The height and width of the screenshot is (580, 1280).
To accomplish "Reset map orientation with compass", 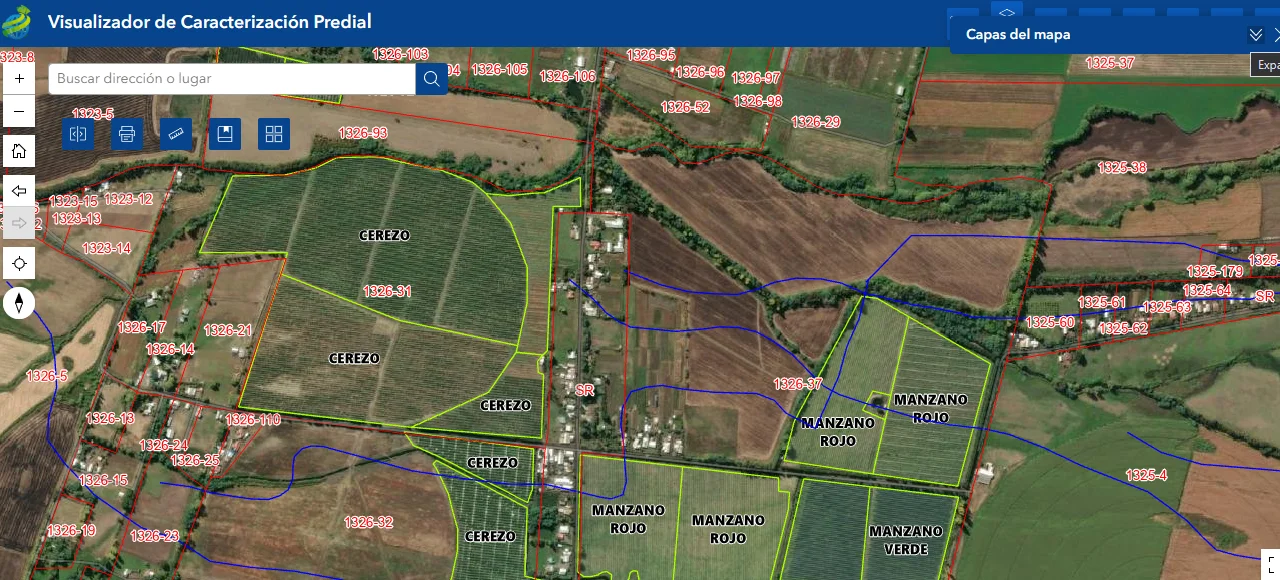I will click(19, 303).
